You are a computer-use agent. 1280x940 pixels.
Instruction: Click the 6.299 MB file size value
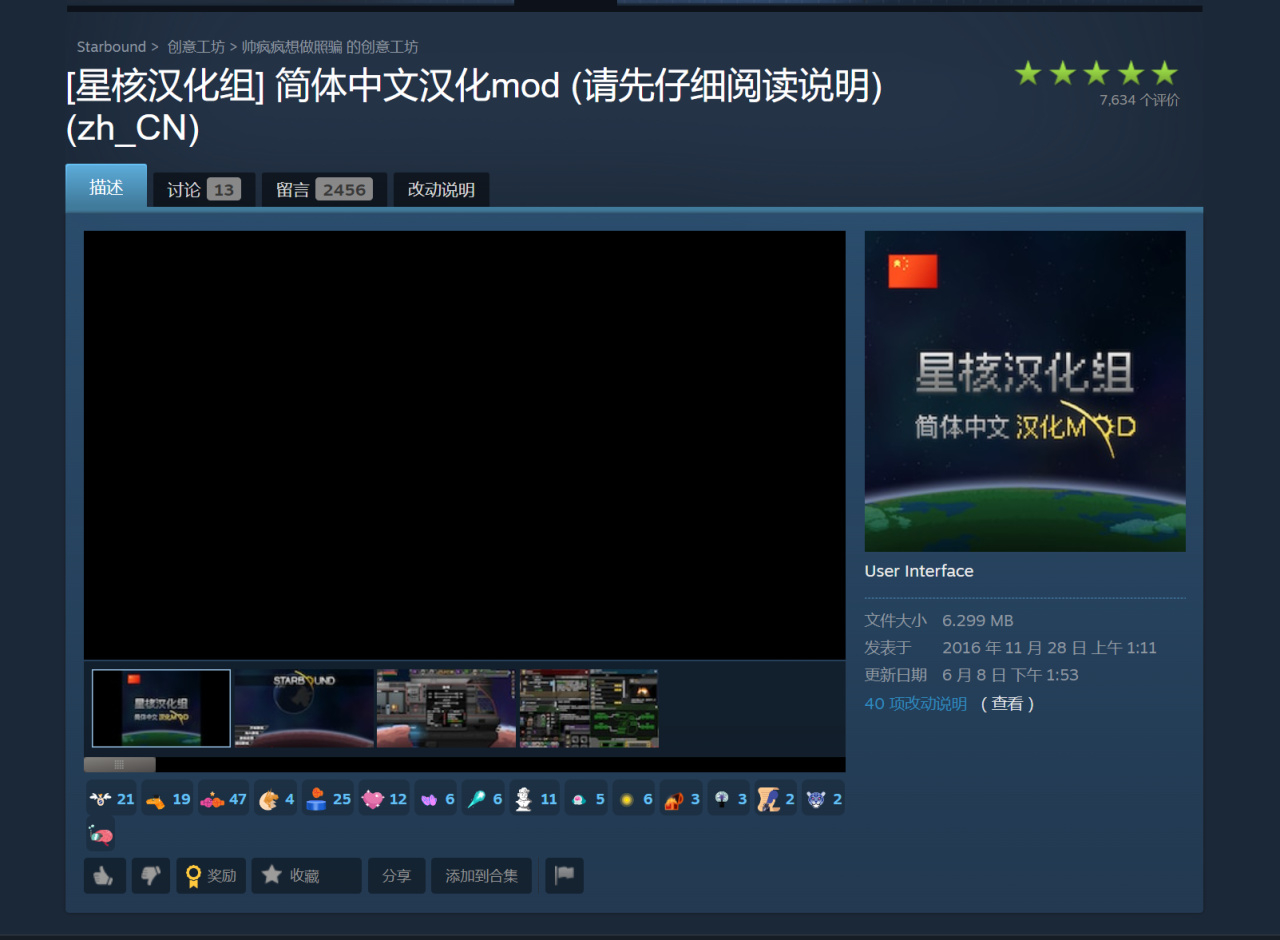point(978,621)
